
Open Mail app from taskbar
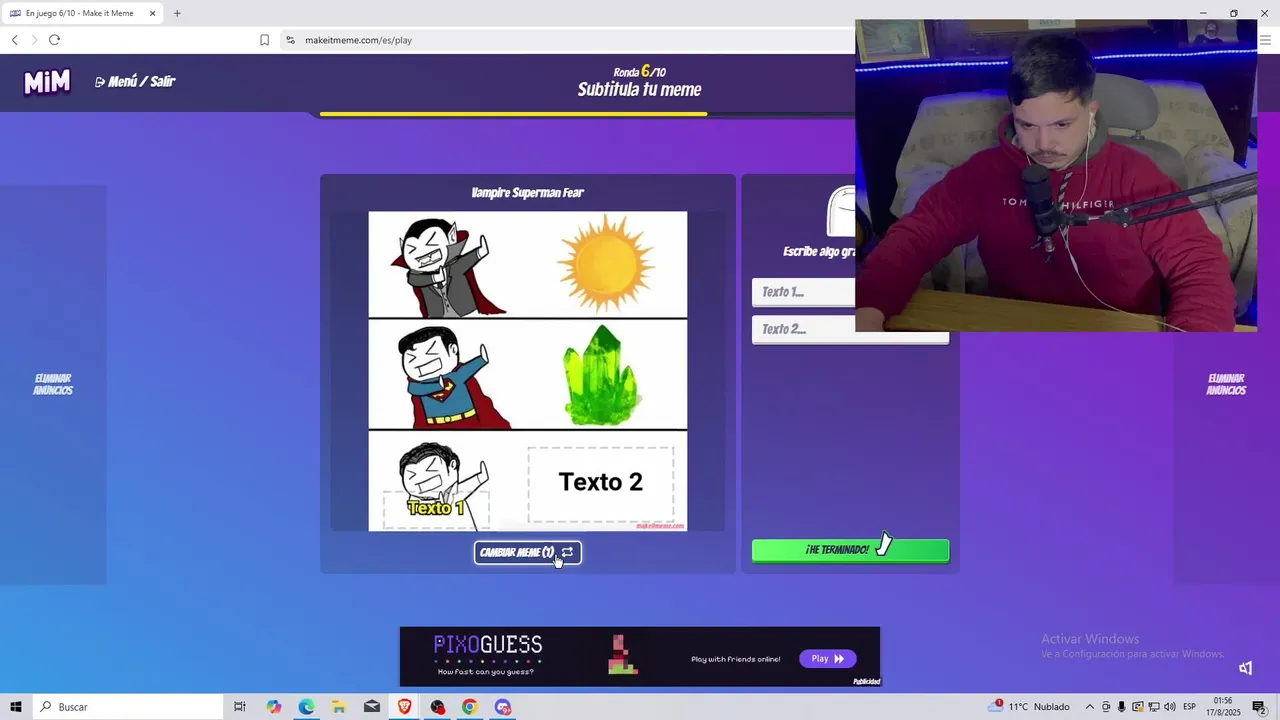(372, 707)
